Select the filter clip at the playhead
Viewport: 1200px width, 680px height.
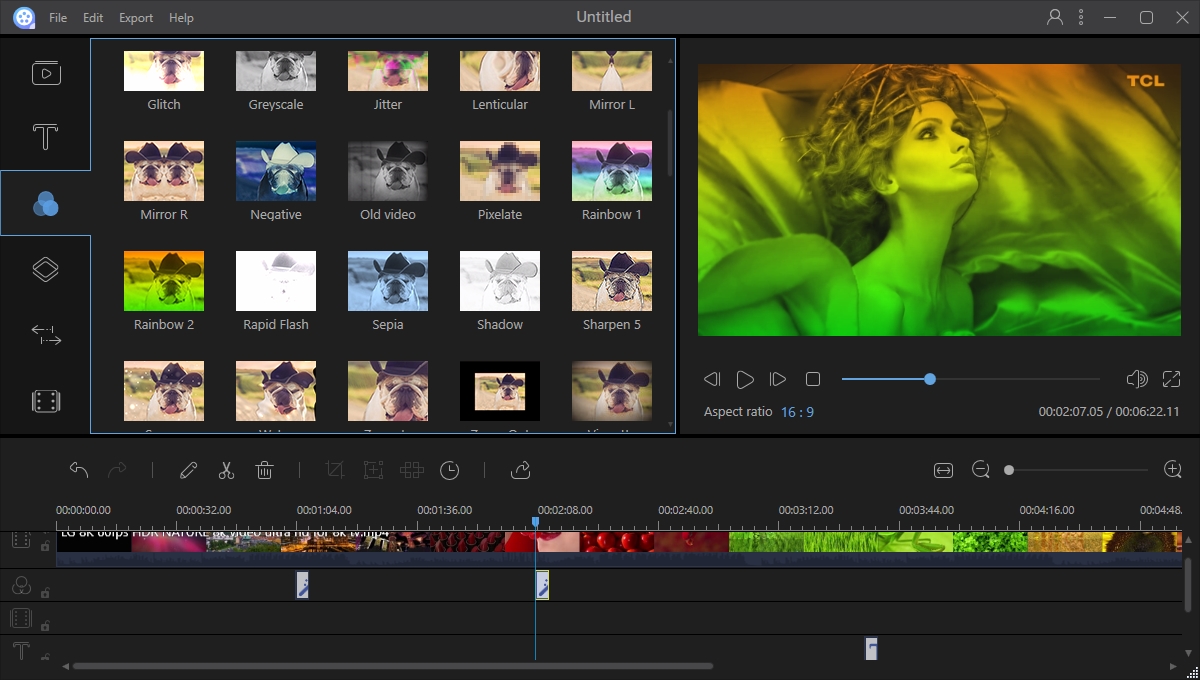coord(542,586)
